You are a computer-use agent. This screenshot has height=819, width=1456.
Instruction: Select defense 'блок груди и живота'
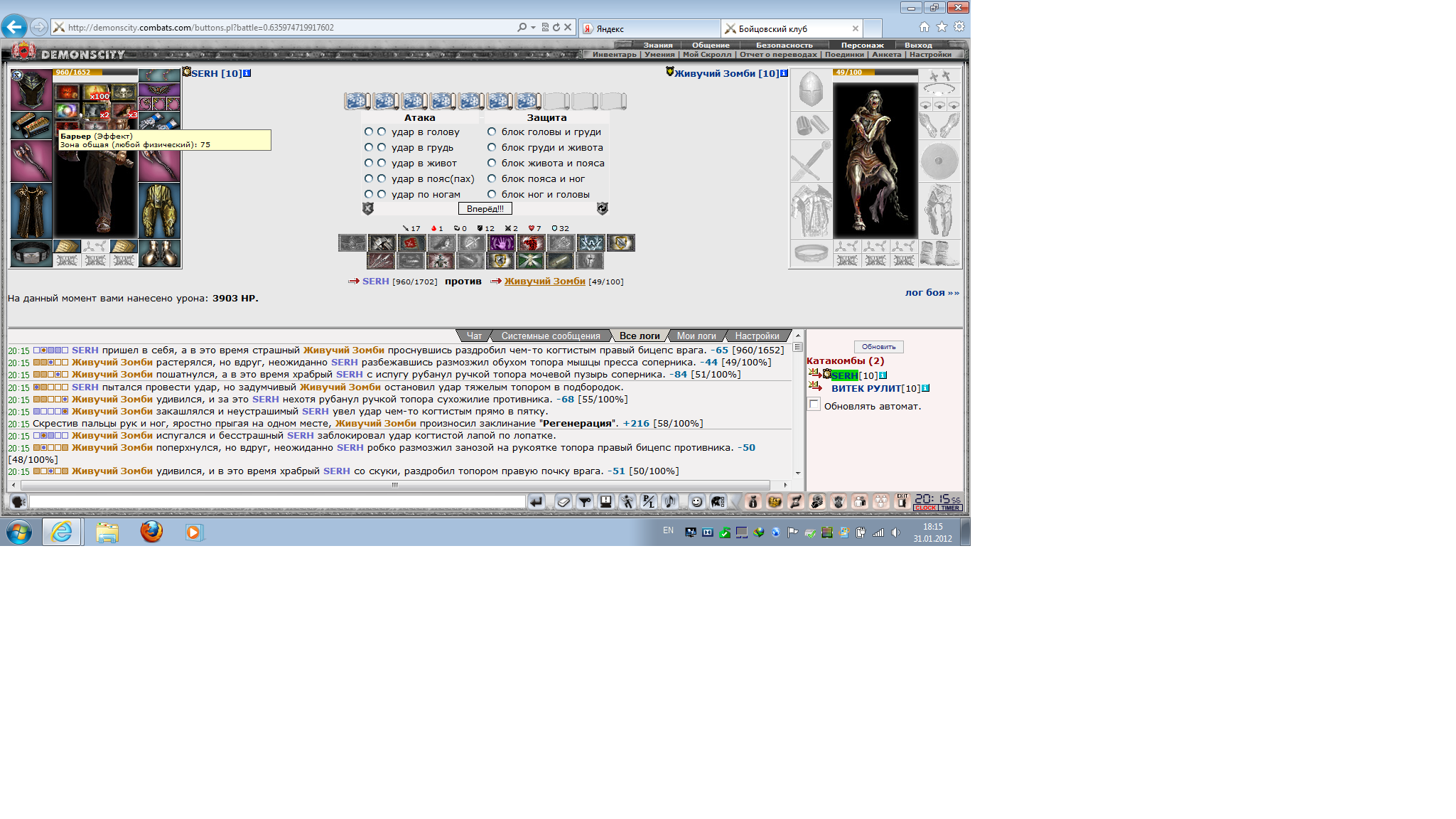492,147
